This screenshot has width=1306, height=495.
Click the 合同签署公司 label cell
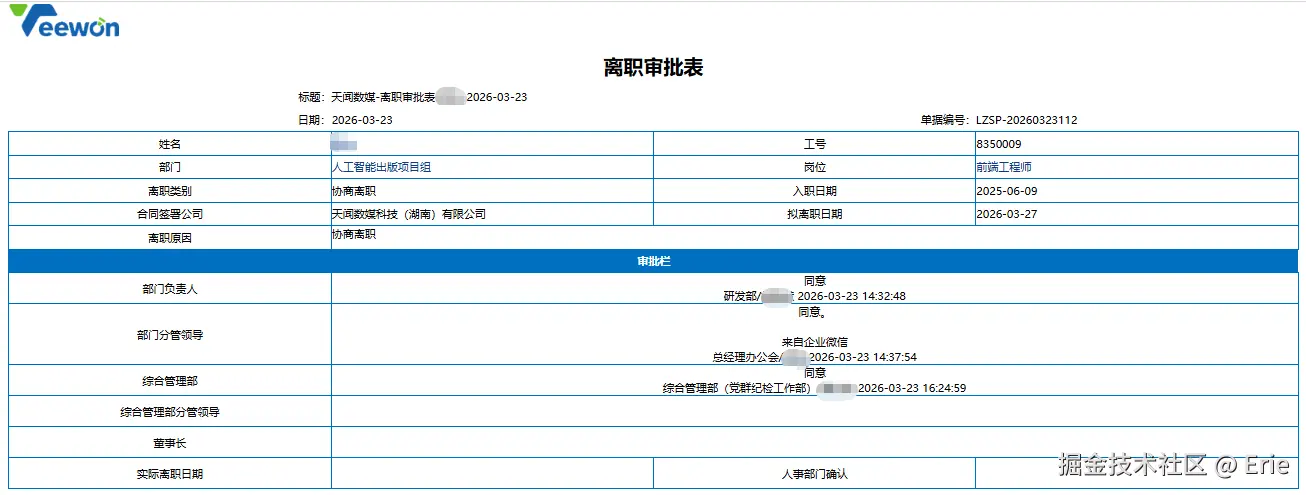tap(170, 214)
